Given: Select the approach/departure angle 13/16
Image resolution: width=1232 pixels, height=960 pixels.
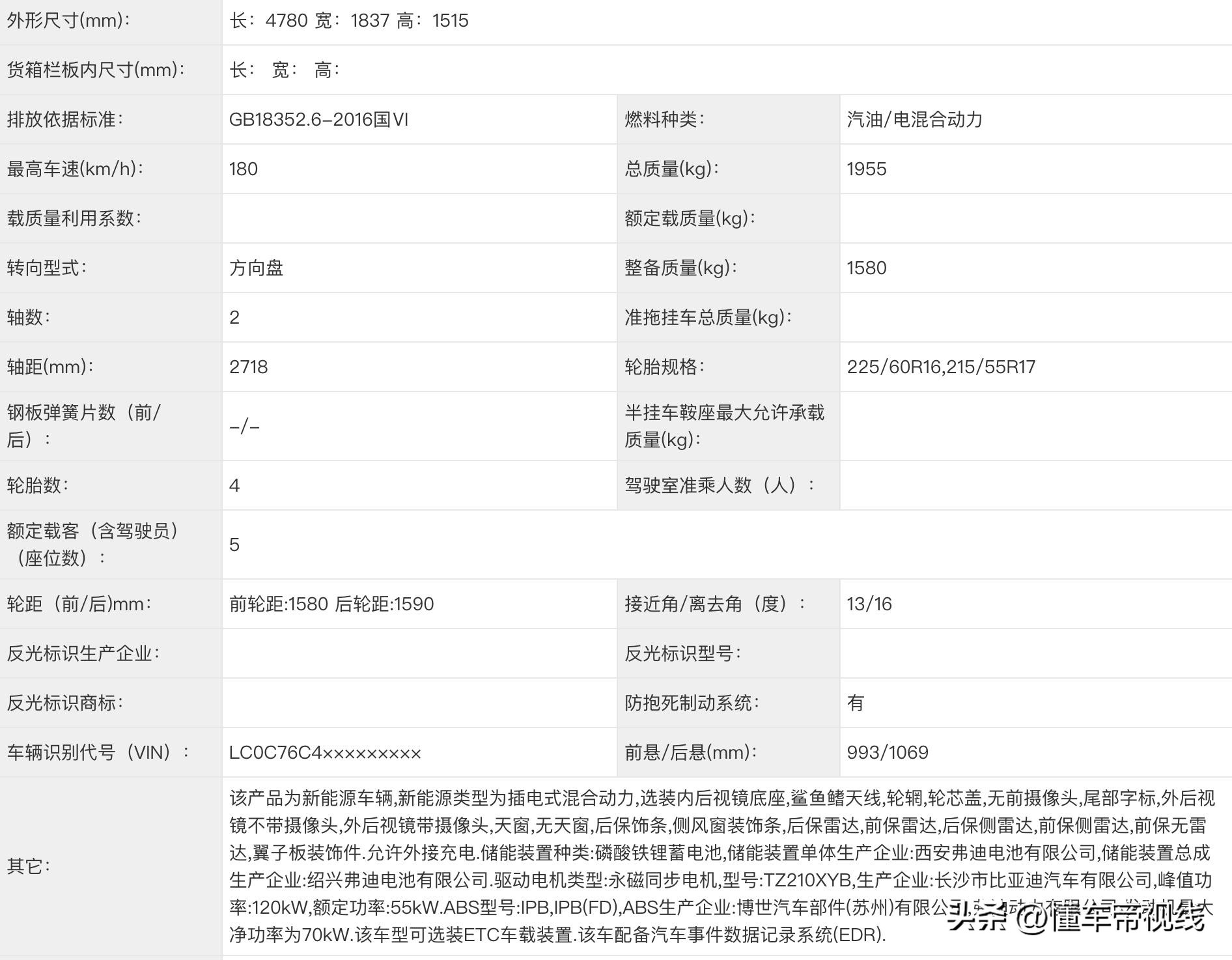Looking at the screenshot, I should pyautogui.click(x=869, y=604).
